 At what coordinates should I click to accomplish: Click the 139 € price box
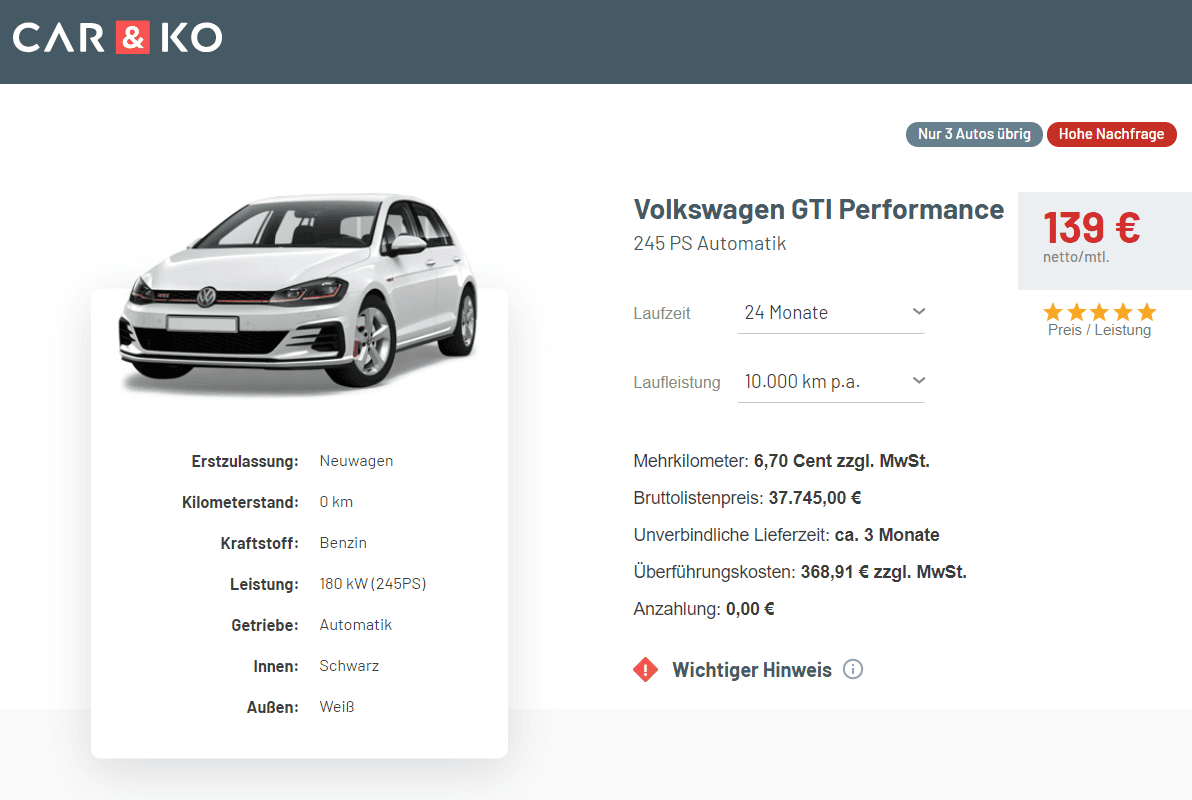coord(1105,240)
